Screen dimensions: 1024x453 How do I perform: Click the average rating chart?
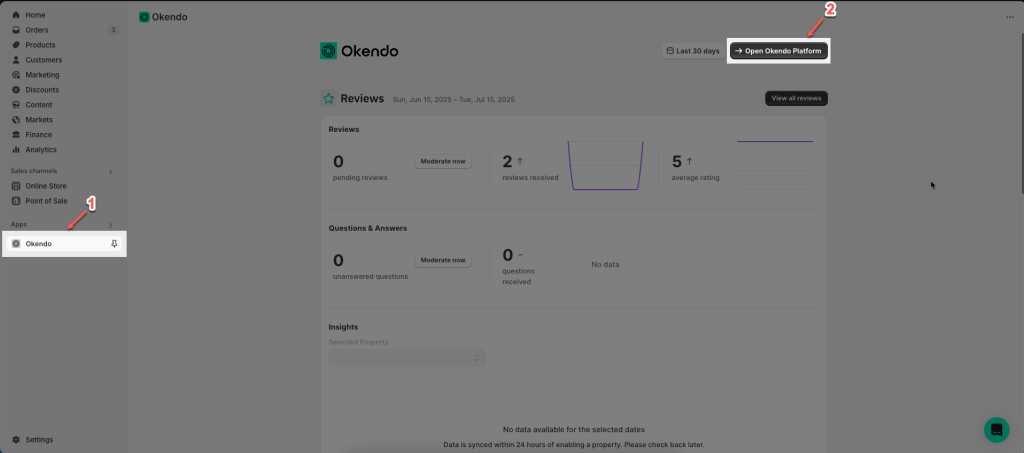pyautogui.click(x=775, y=165)
